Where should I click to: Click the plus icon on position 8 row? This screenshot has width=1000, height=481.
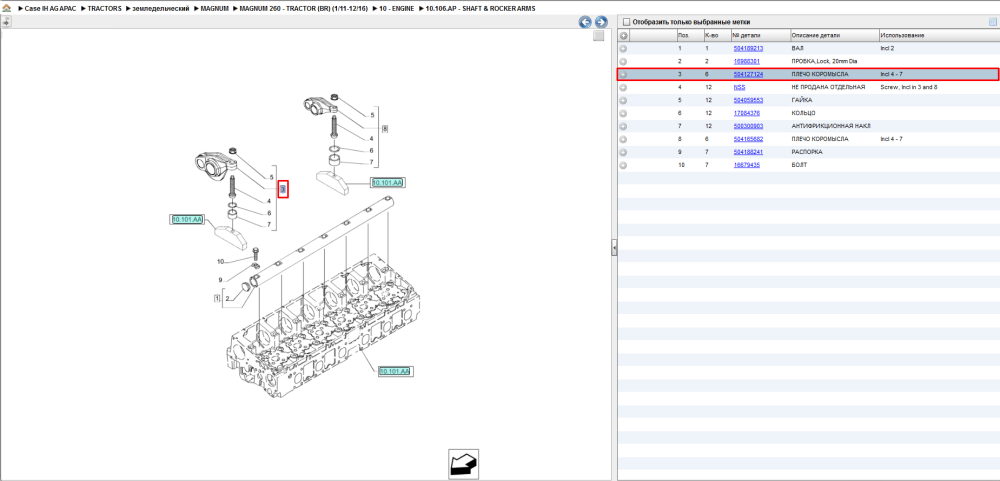(623, 139)
